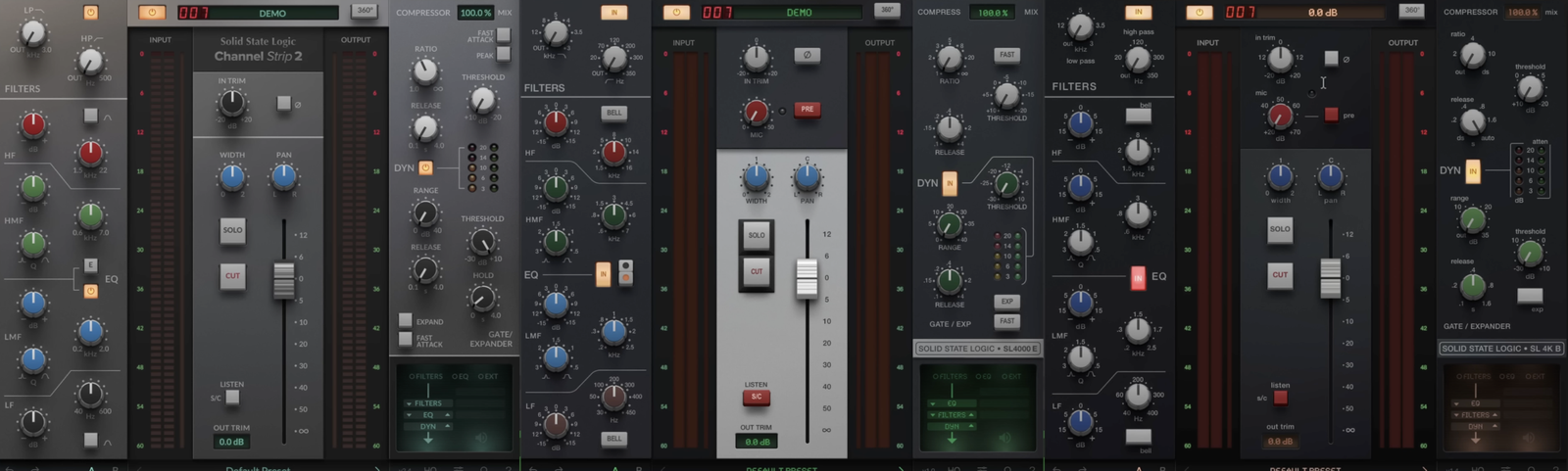Toggle EQ IN switch on SL4000 E

(x=603, y=274)
